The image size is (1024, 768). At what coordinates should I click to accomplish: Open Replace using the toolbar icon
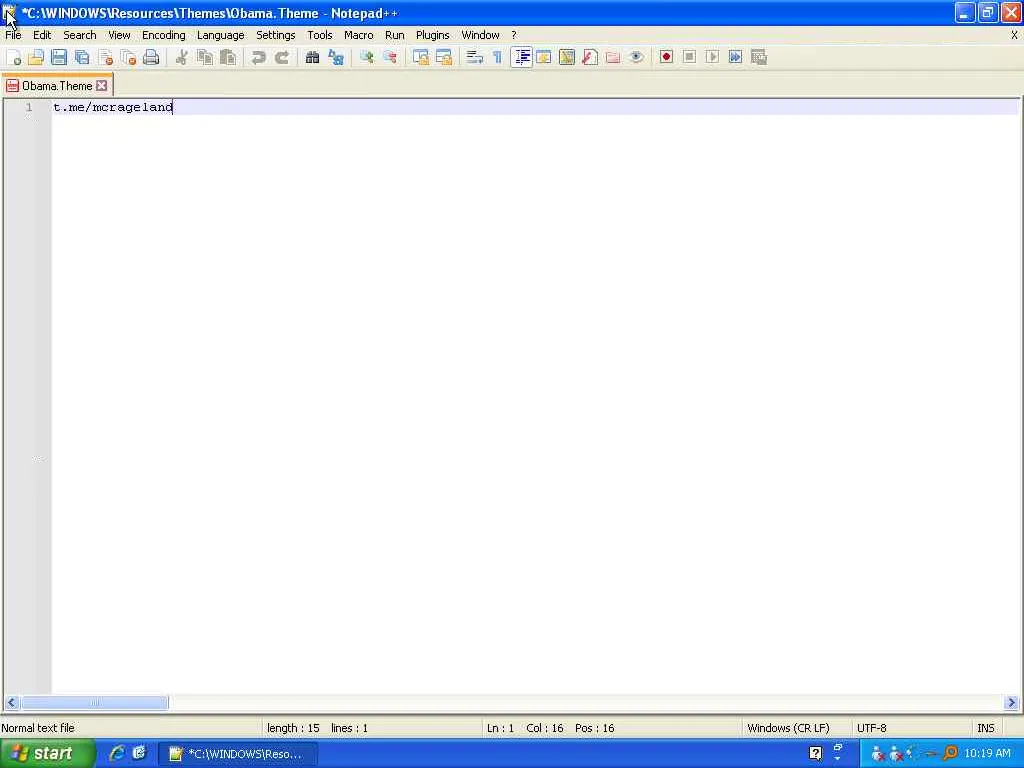coord(336,57)
